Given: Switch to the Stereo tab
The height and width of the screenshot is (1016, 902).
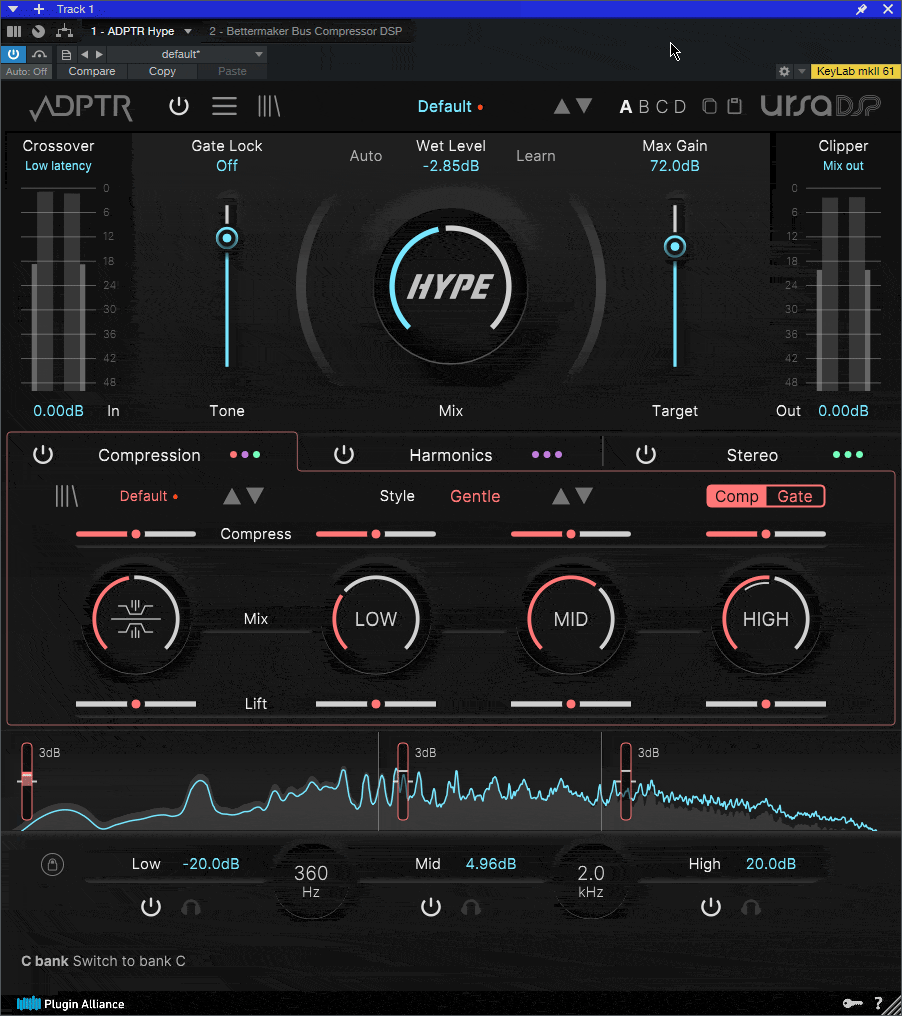Looking at the screenshot, I should [x=752, y=456].
